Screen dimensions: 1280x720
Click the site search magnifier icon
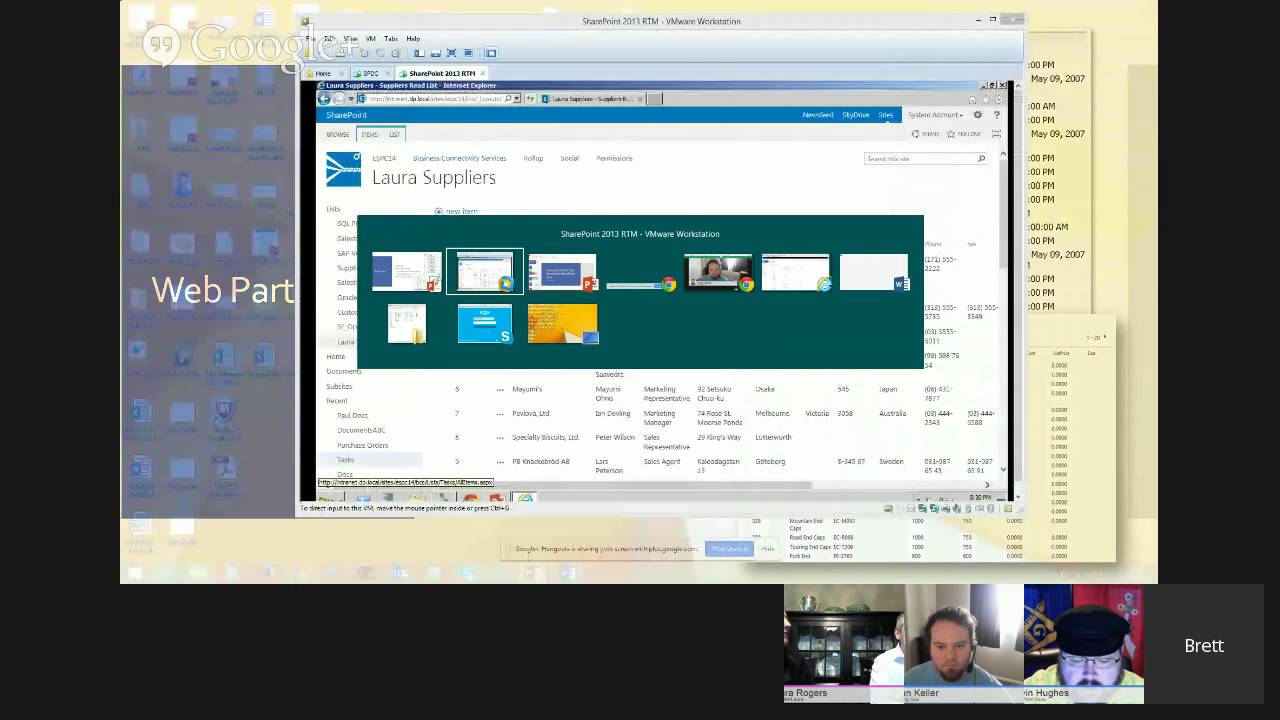point(981,159)
